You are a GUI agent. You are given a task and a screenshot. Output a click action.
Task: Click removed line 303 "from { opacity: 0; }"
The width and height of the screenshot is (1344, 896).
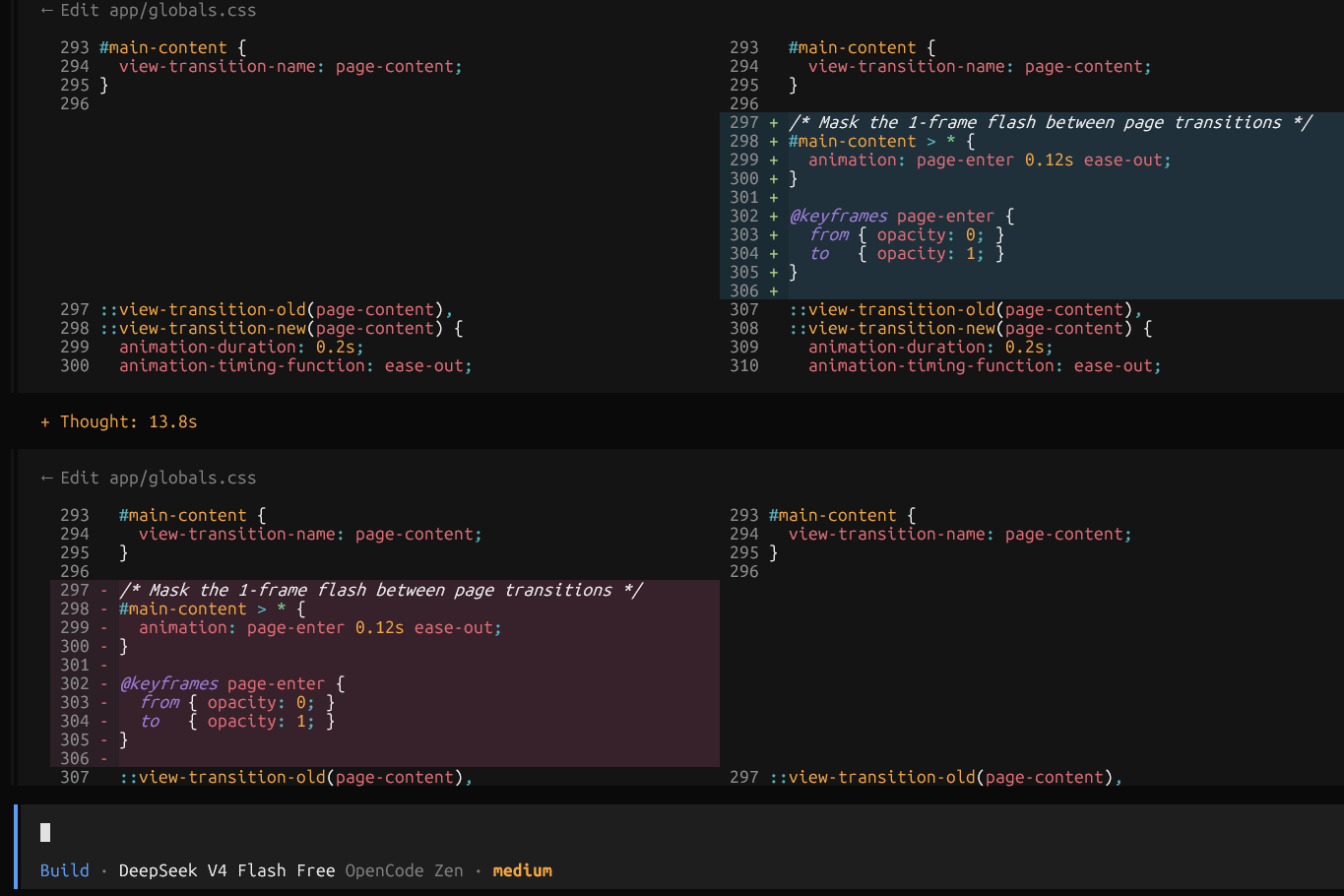pos(237,702)
